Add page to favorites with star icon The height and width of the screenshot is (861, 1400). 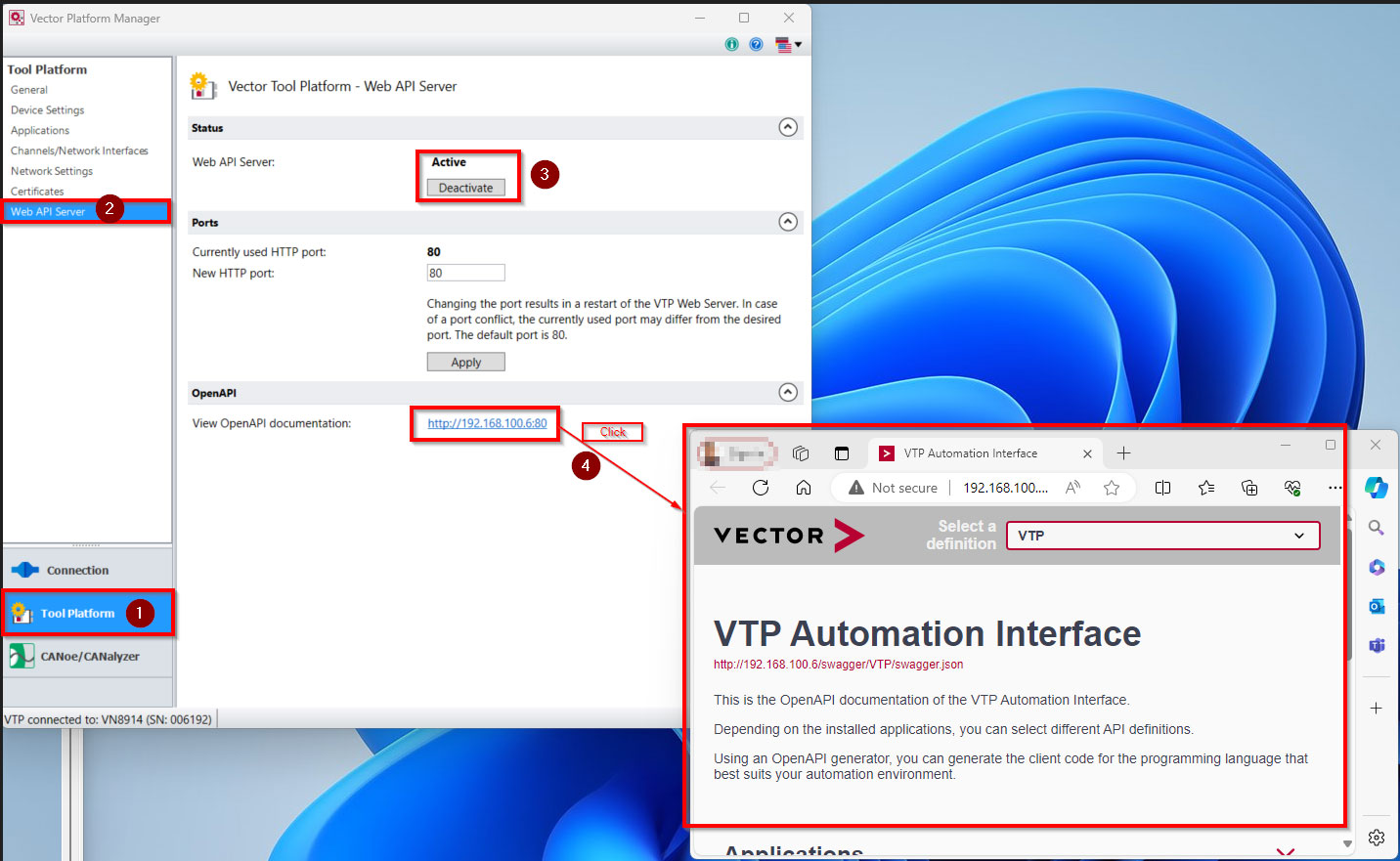pyautogui.click(x=1112, y=488)
